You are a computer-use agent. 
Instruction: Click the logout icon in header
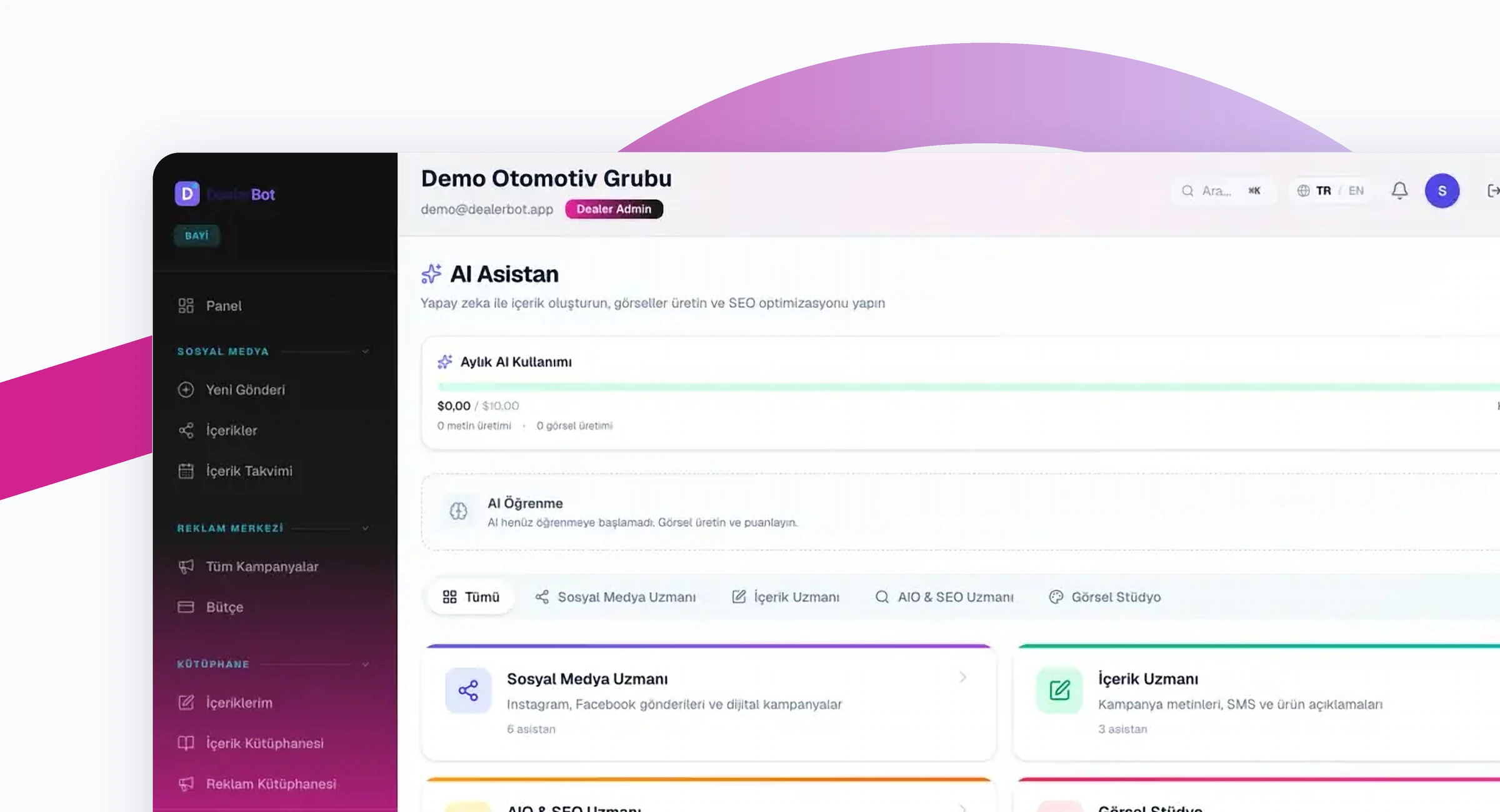(x=1492, y=191)
